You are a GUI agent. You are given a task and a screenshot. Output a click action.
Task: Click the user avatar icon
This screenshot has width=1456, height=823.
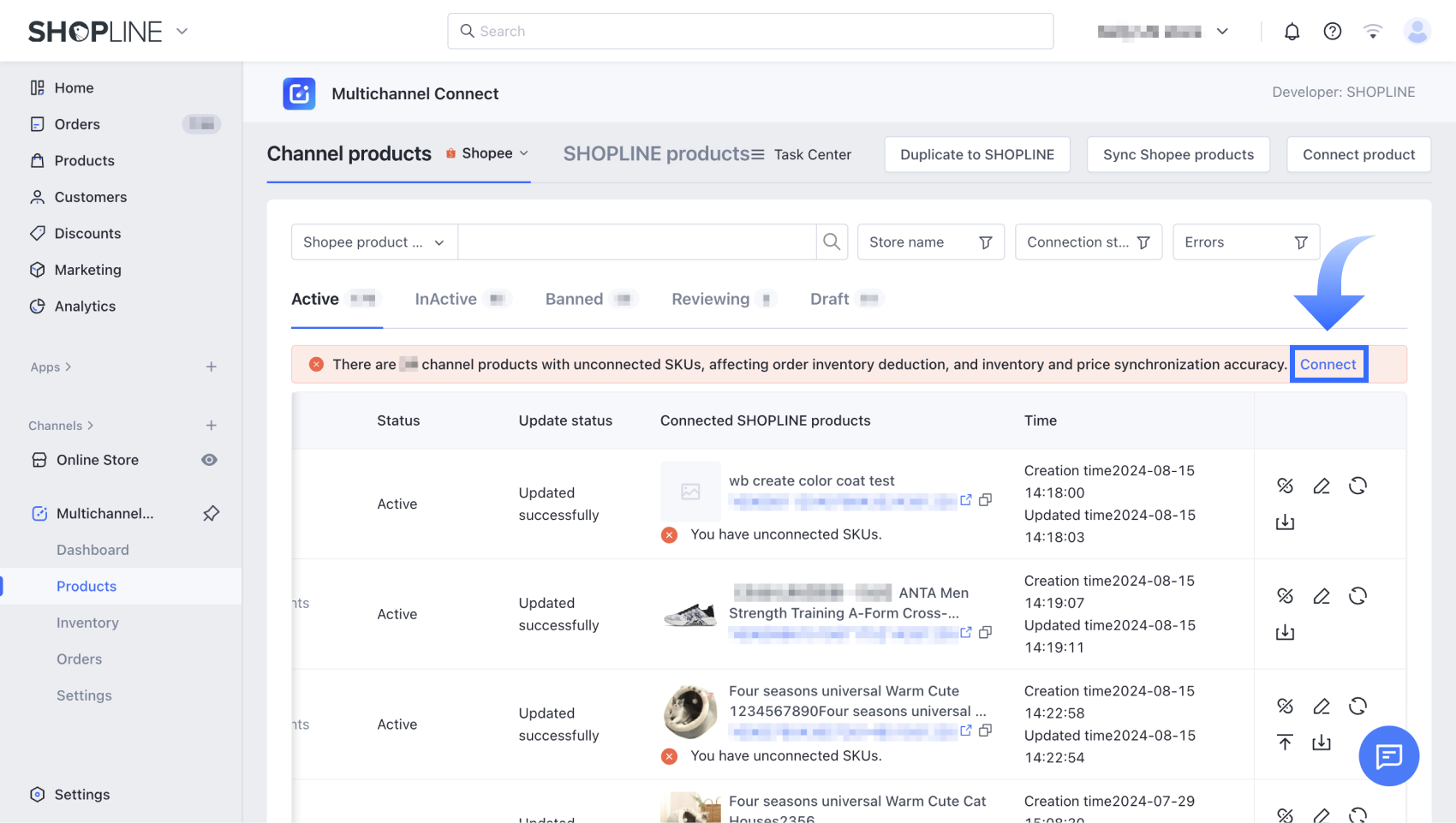[1417, 32]
